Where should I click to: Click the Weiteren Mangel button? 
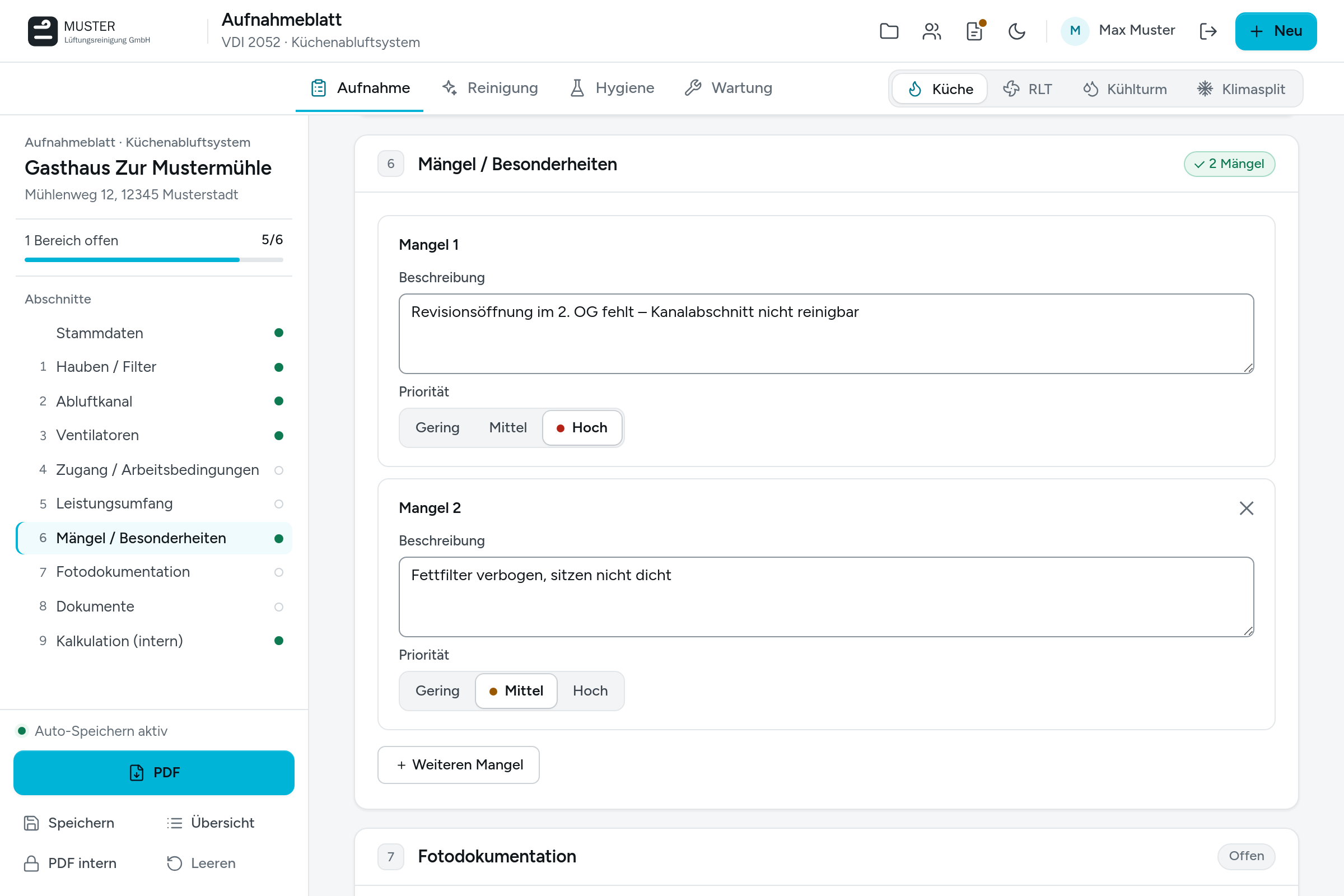click(458, 764)
